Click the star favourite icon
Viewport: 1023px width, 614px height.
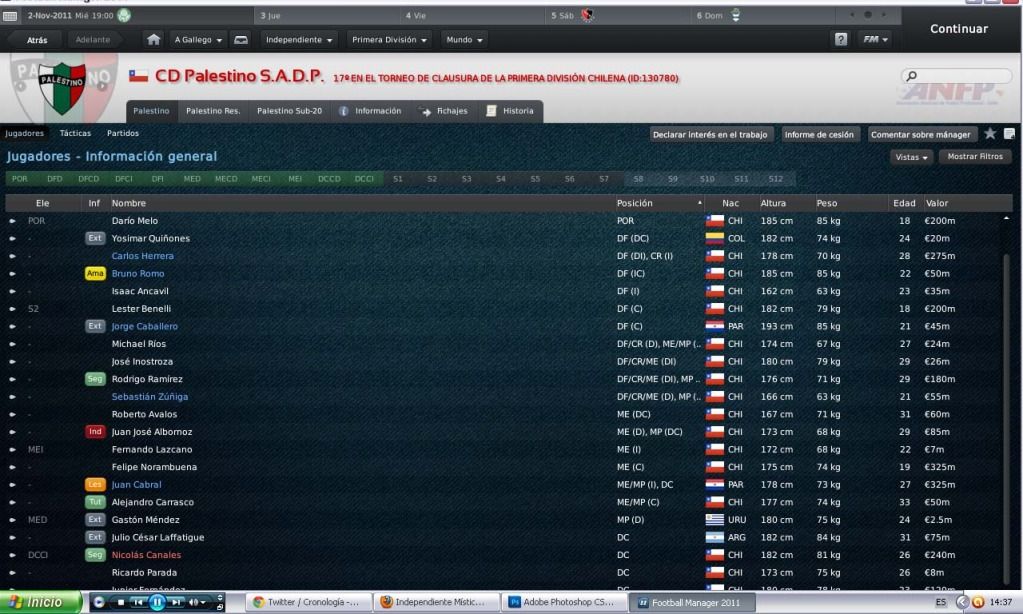point(990,134)
